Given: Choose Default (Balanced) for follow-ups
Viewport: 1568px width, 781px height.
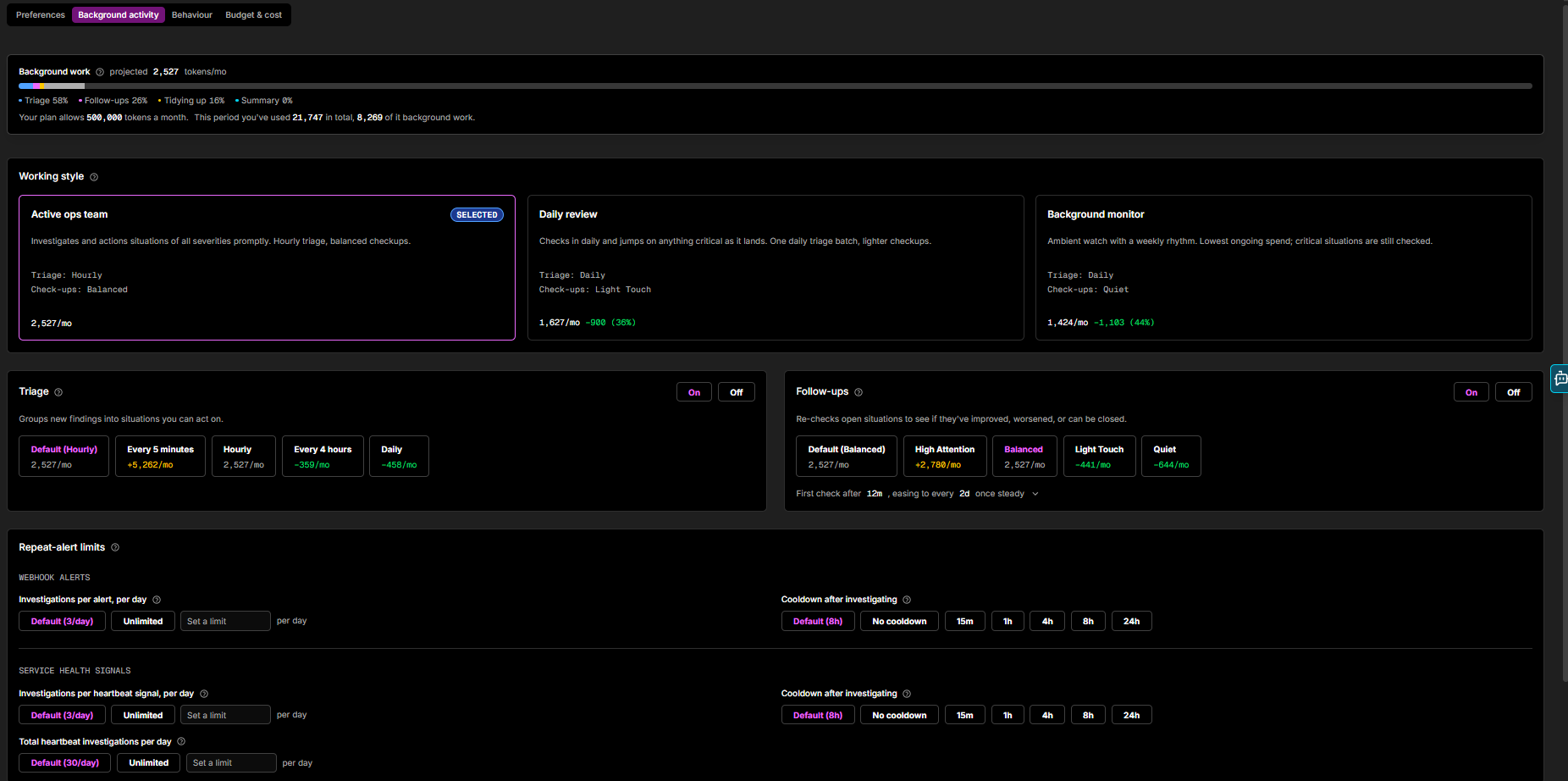Looking at the screenshot, I should (x=847, y=457).
